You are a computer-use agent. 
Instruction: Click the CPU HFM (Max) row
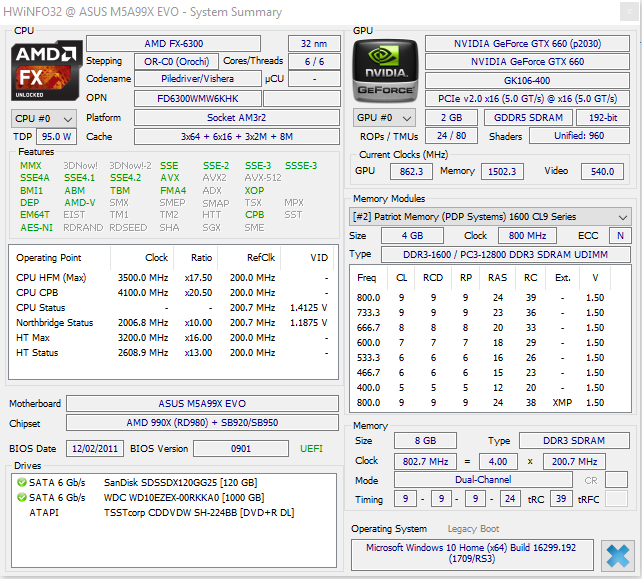172,278
